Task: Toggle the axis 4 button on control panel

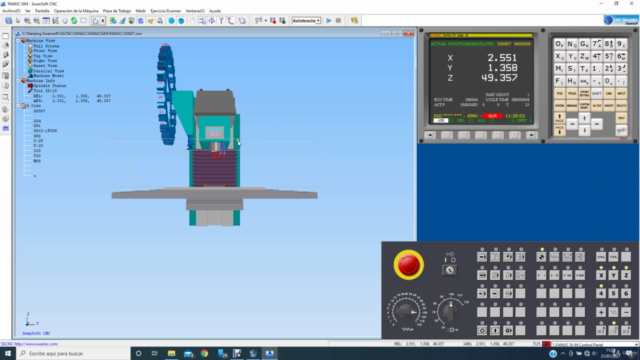Action: [601, 293]
